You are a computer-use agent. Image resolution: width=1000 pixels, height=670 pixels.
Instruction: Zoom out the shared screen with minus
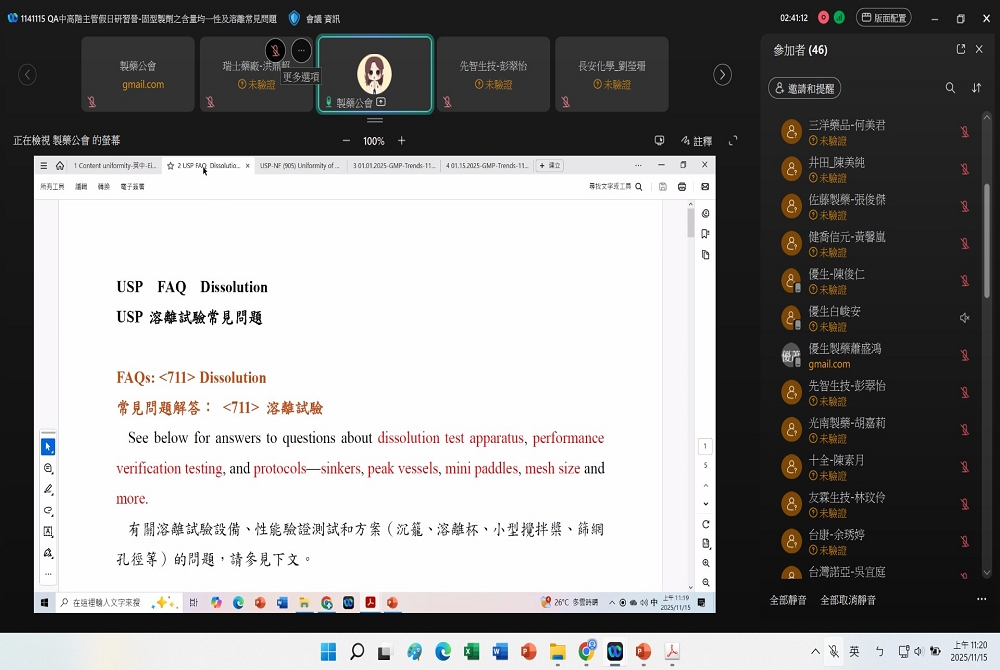coord(346,141)
